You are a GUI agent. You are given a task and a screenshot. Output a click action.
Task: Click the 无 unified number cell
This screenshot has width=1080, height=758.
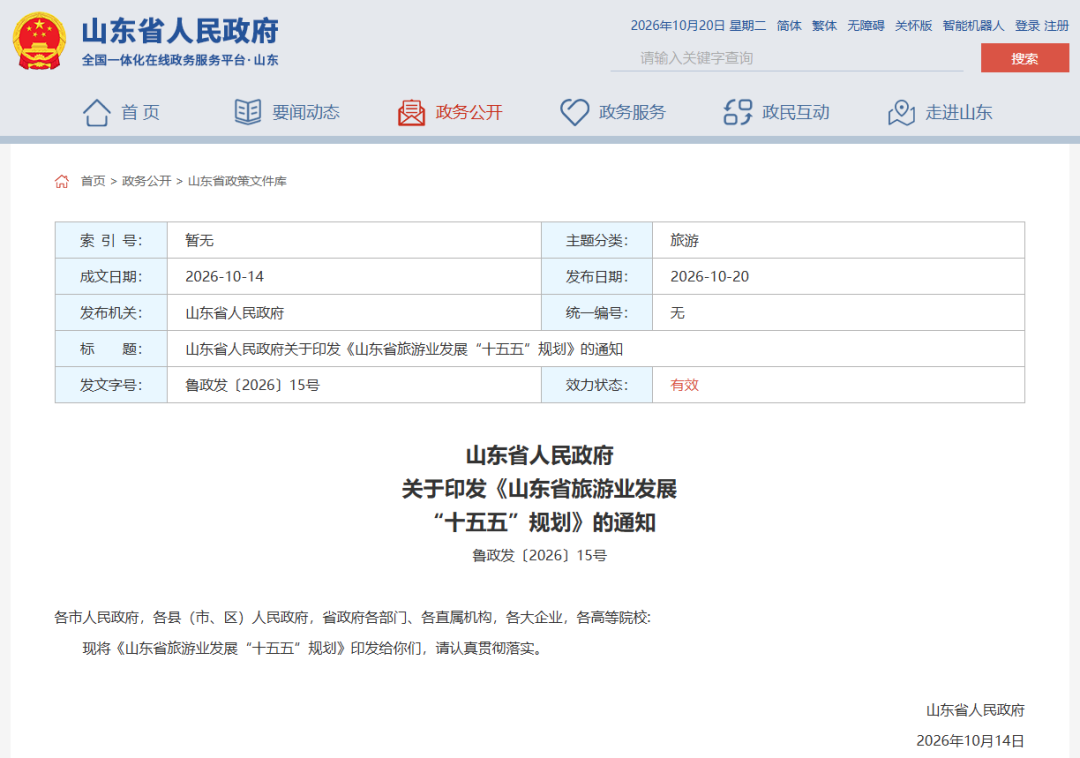pyautogui.click(x=838, y=313)
